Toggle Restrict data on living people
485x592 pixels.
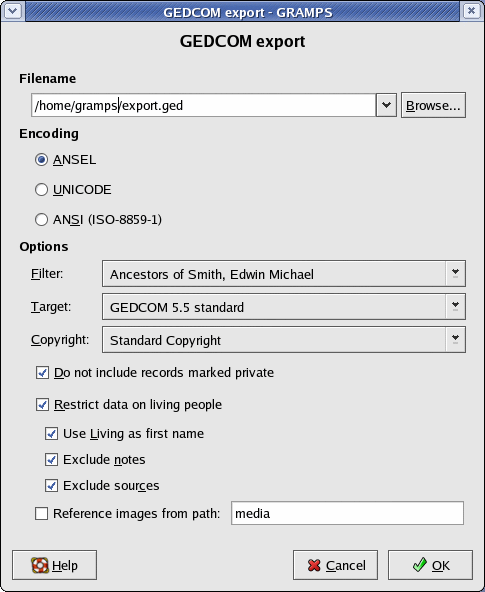42,405
